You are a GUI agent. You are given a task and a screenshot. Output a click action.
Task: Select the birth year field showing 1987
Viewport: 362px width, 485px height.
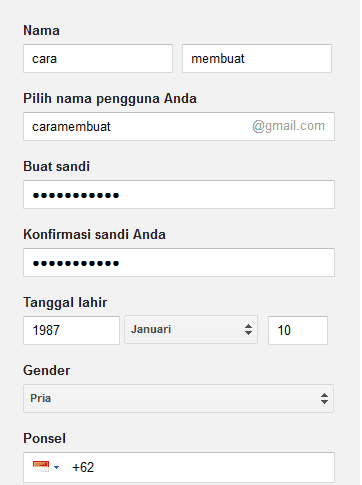point(71,330)
